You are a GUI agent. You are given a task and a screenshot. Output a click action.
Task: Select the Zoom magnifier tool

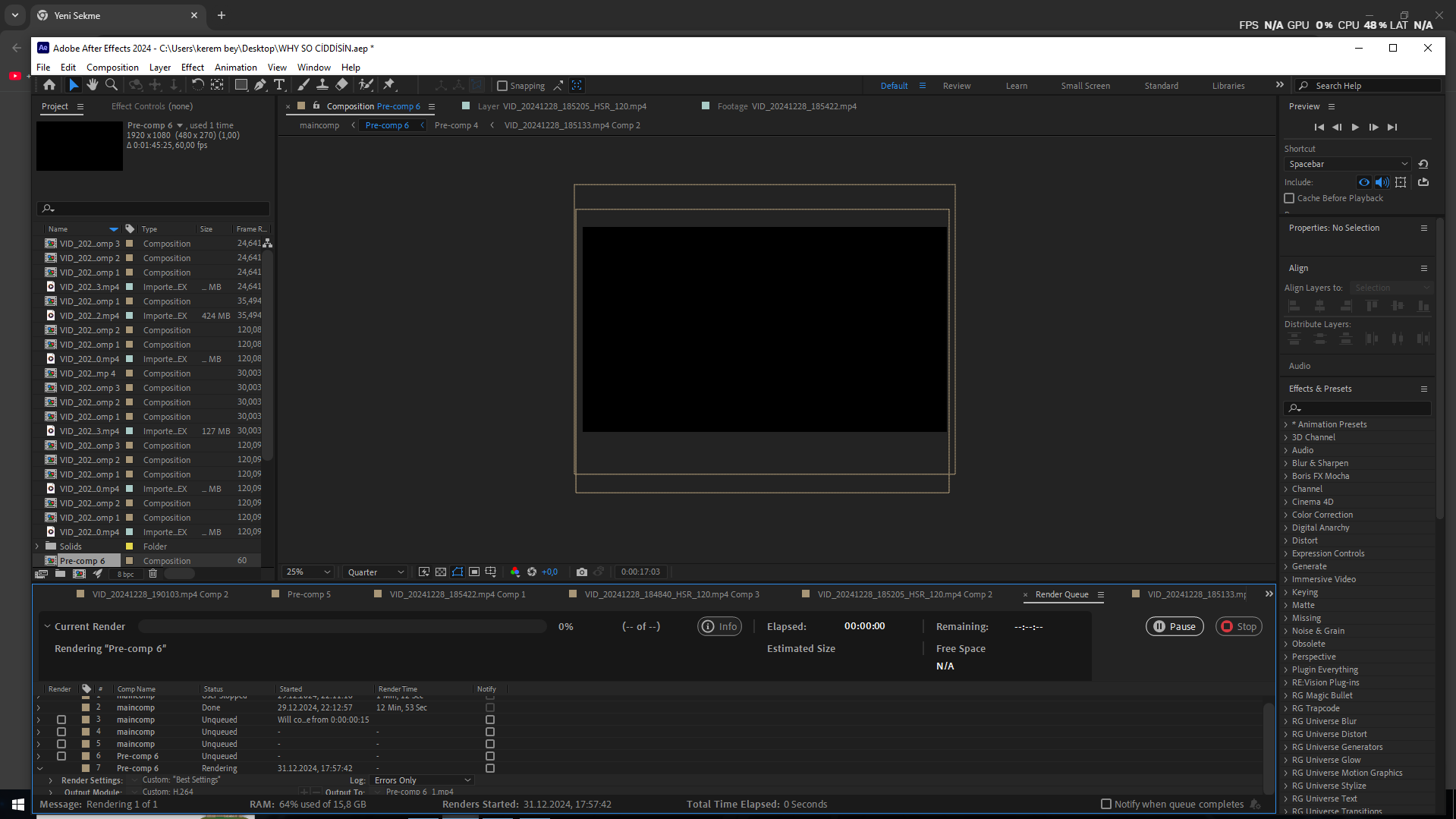click(x=112, y=85)
